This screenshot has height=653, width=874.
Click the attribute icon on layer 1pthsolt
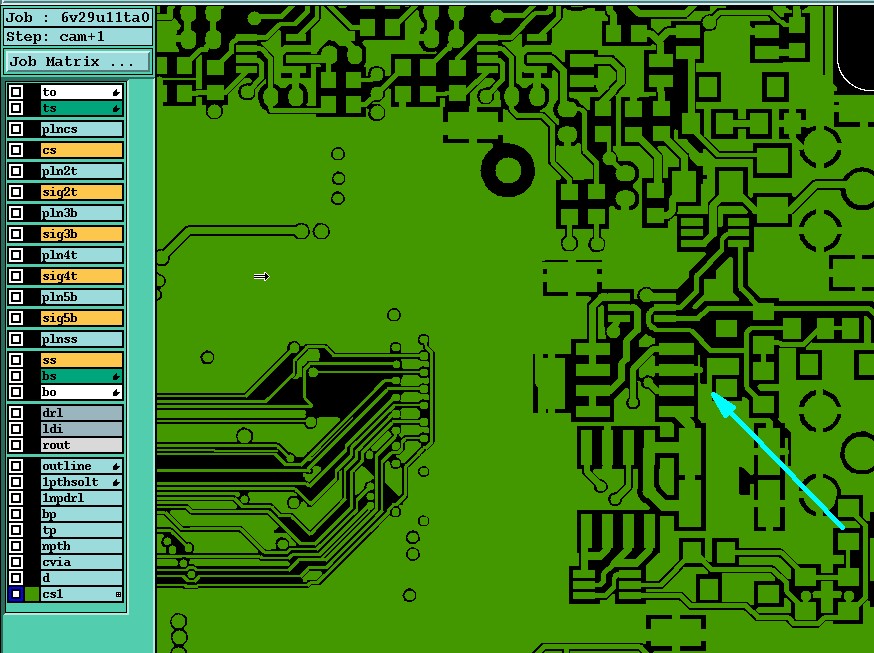pos(116,482)
